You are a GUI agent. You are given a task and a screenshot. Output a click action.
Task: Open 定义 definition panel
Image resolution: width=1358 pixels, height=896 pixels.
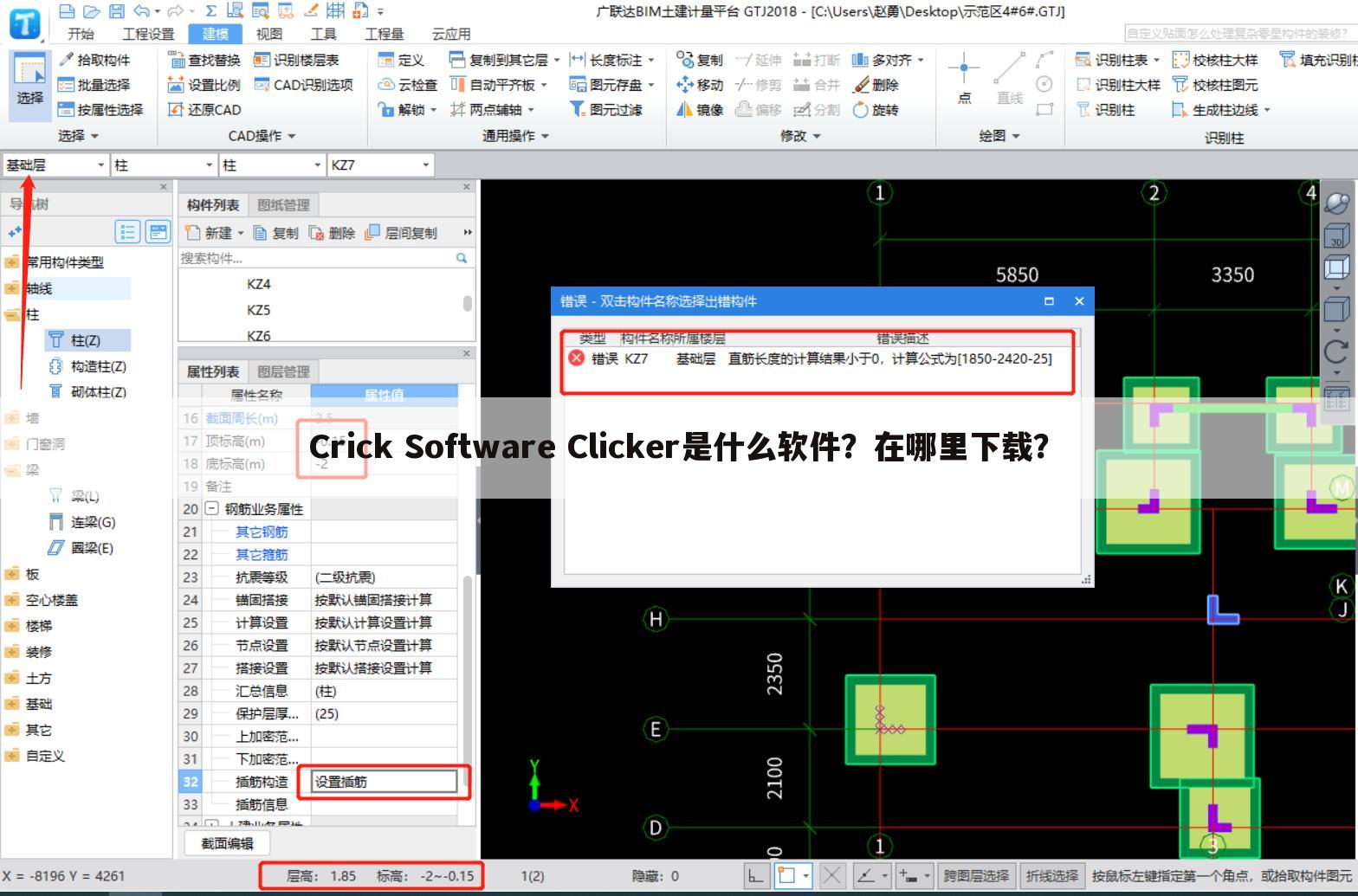pos(401,60)
